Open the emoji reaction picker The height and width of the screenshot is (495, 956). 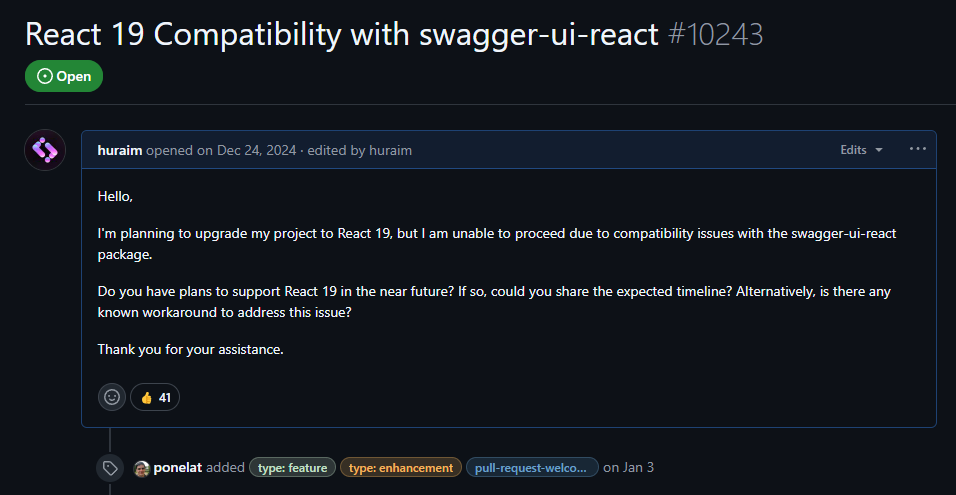tap(112, 397)
